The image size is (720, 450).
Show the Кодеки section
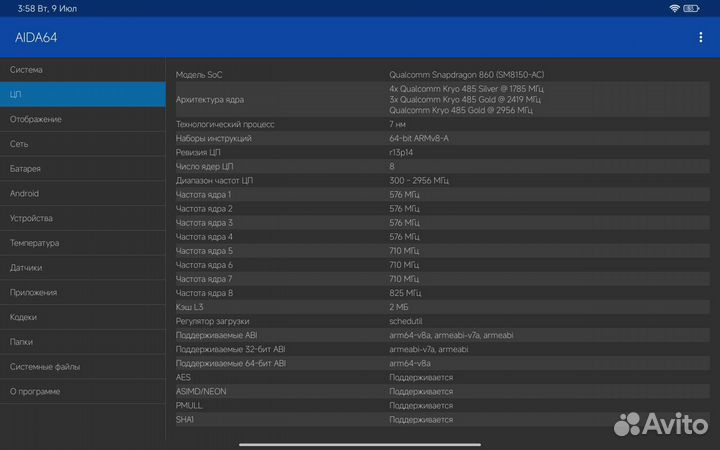tap(82, 317)
